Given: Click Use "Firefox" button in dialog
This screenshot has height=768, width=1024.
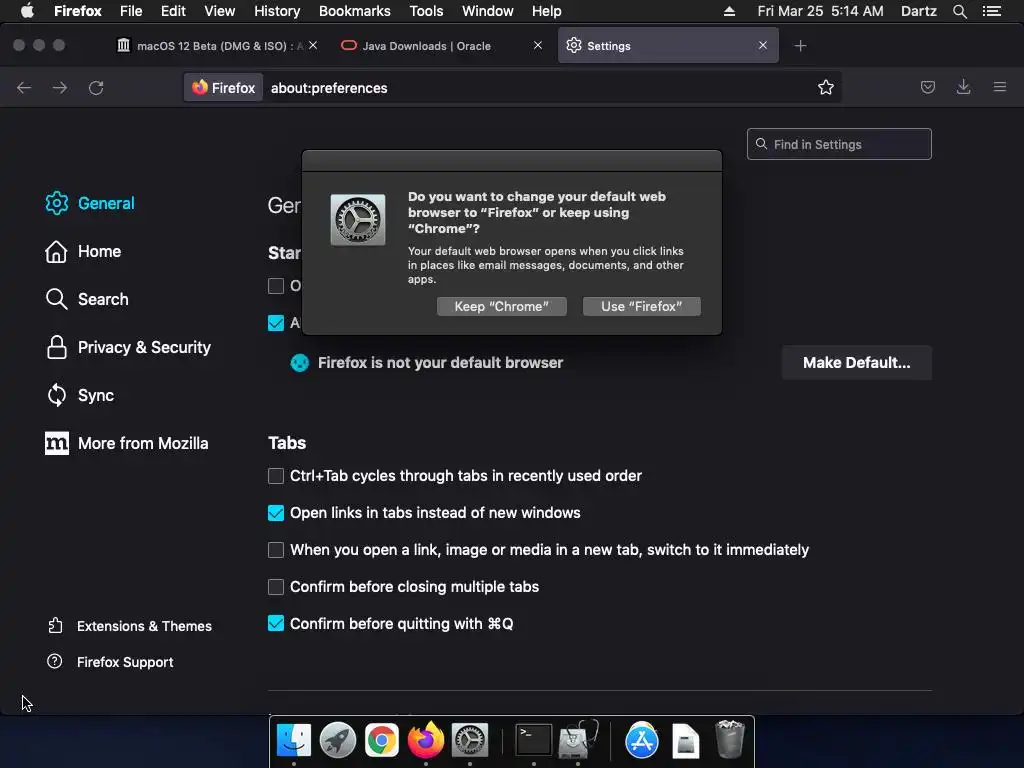Looking at the screenshot, I should [x=641, y=306].
